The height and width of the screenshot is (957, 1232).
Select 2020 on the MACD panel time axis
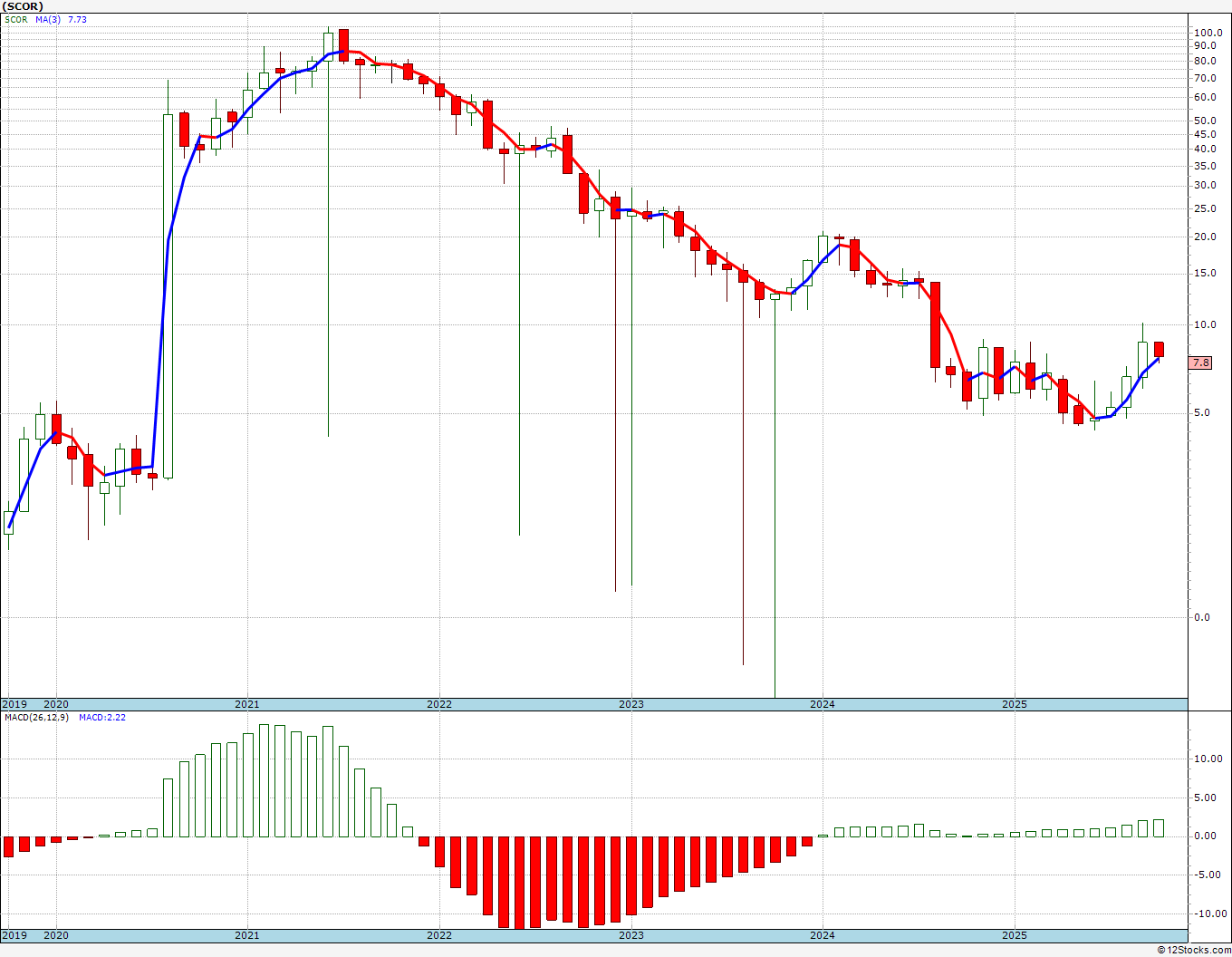[x=56, y=935]
